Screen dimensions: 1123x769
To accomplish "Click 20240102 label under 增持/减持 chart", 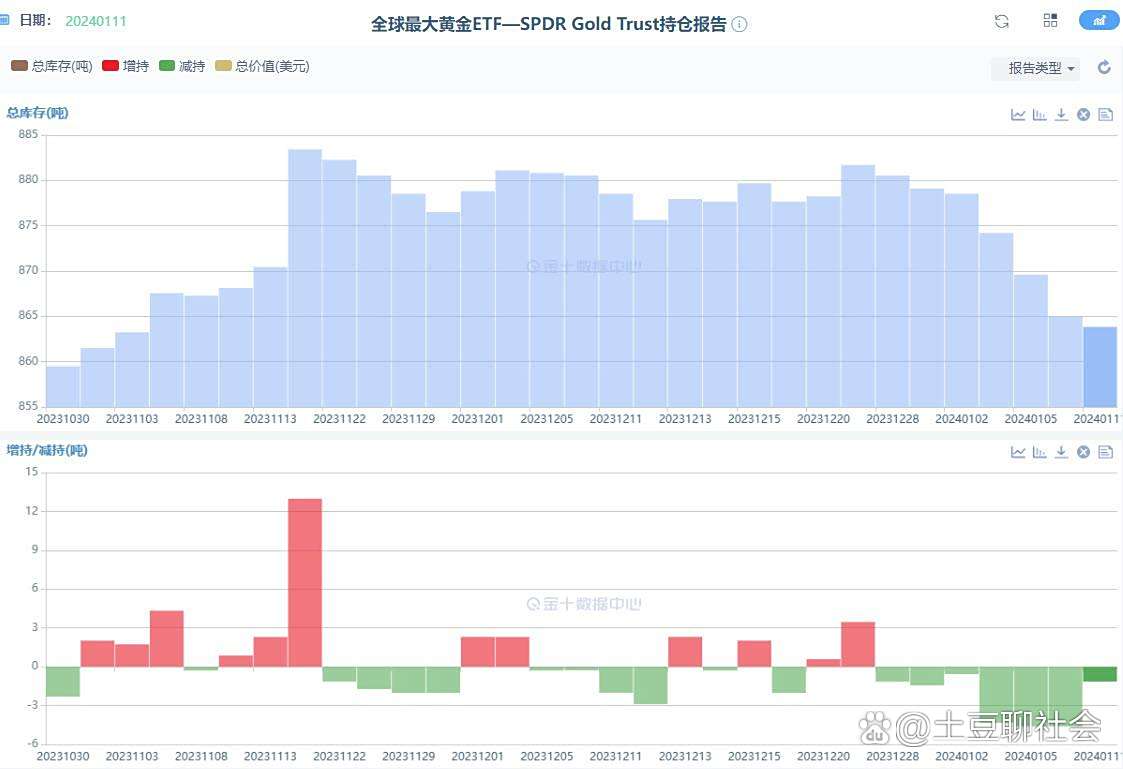I will pyautogui.click(x=962, y=756).
